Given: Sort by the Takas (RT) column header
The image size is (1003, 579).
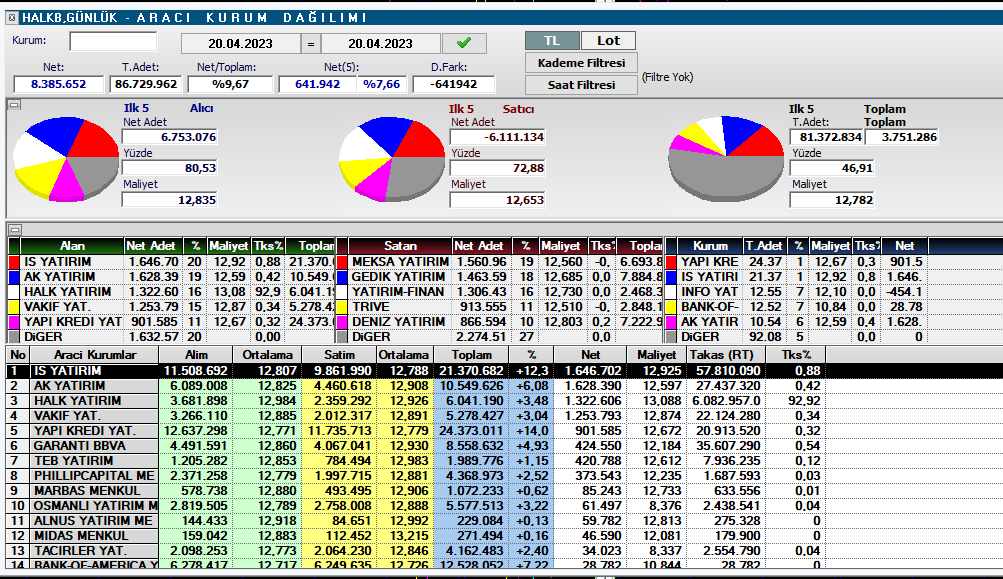Looking at the screenshot, I should pos(725,354).
